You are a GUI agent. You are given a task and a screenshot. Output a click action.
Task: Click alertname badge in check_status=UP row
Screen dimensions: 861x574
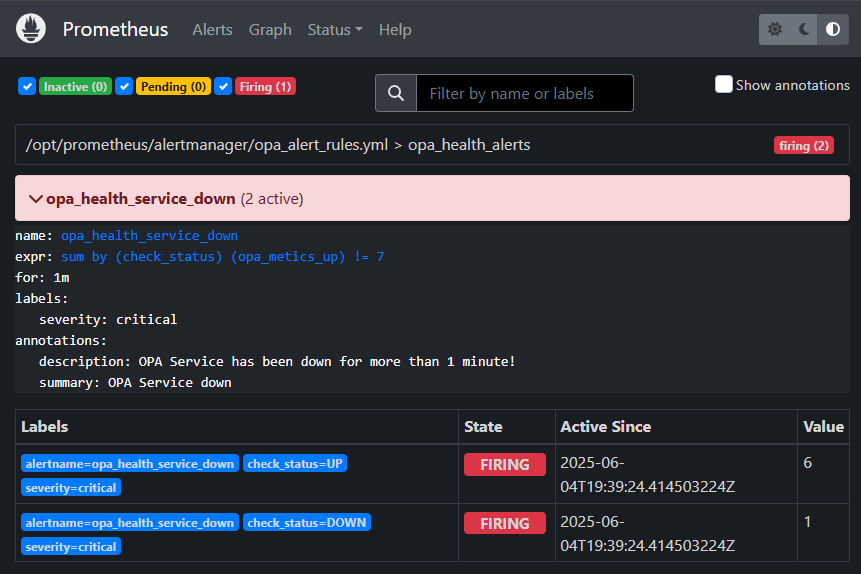130,464
